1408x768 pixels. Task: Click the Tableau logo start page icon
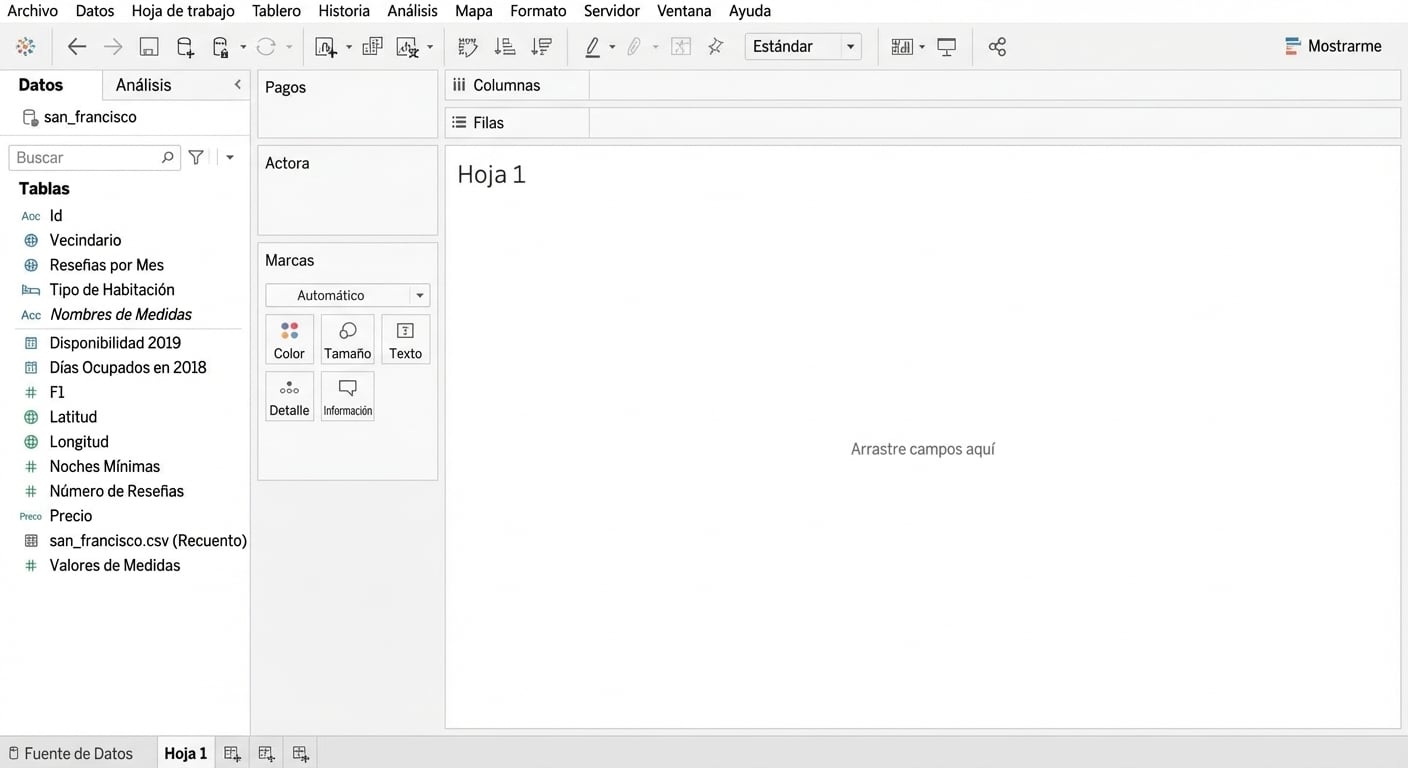(26, 47)
